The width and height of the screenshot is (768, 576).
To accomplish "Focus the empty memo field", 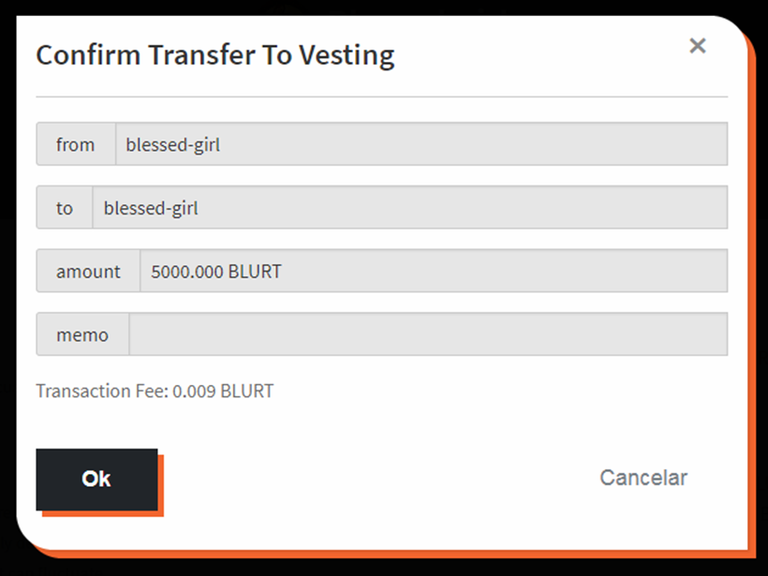I will (428, 334).
